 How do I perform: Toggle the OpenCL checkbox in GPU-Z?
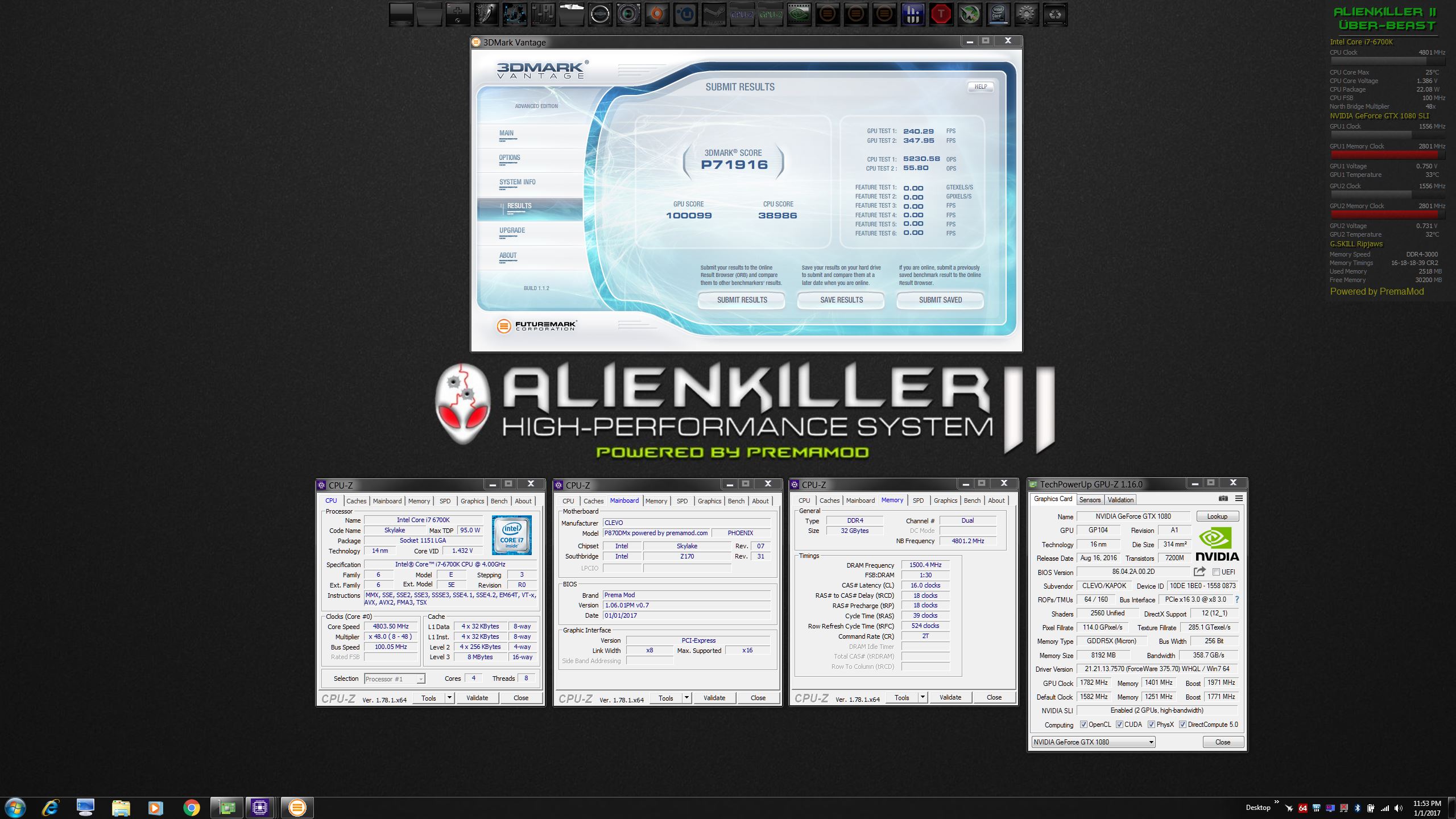click(1083, 725)
